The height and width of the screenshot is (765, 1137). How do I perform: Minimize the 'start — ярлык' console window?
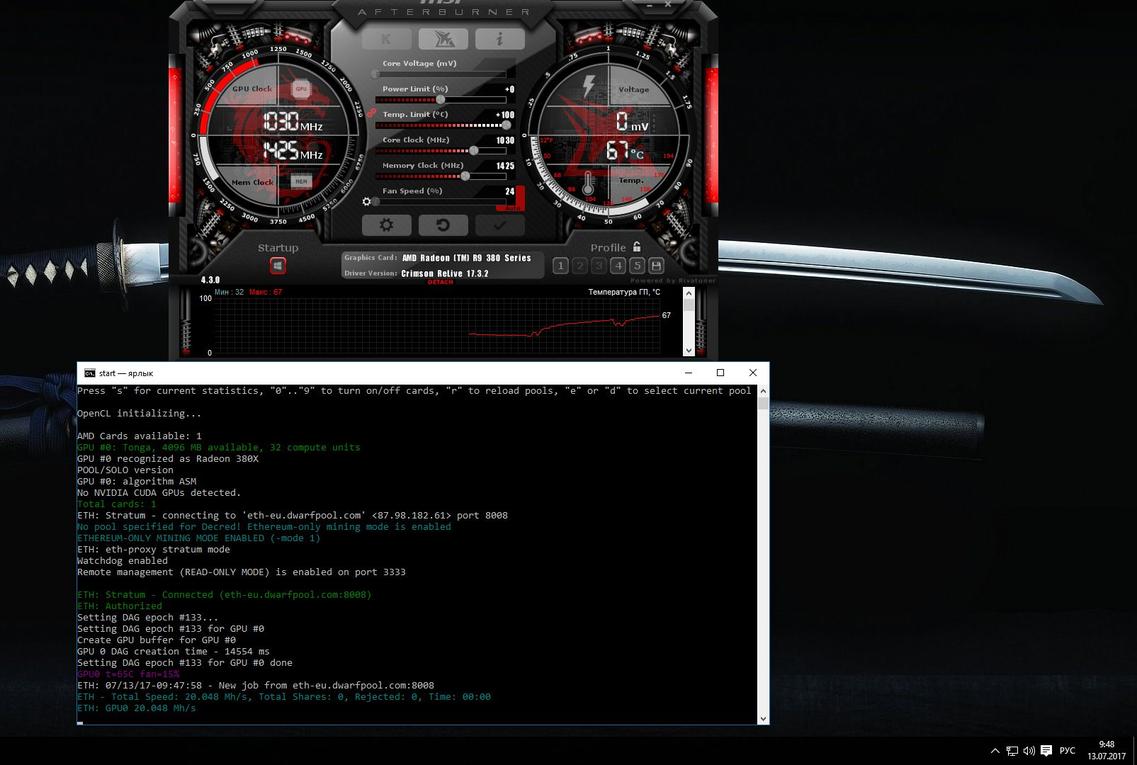688,373
